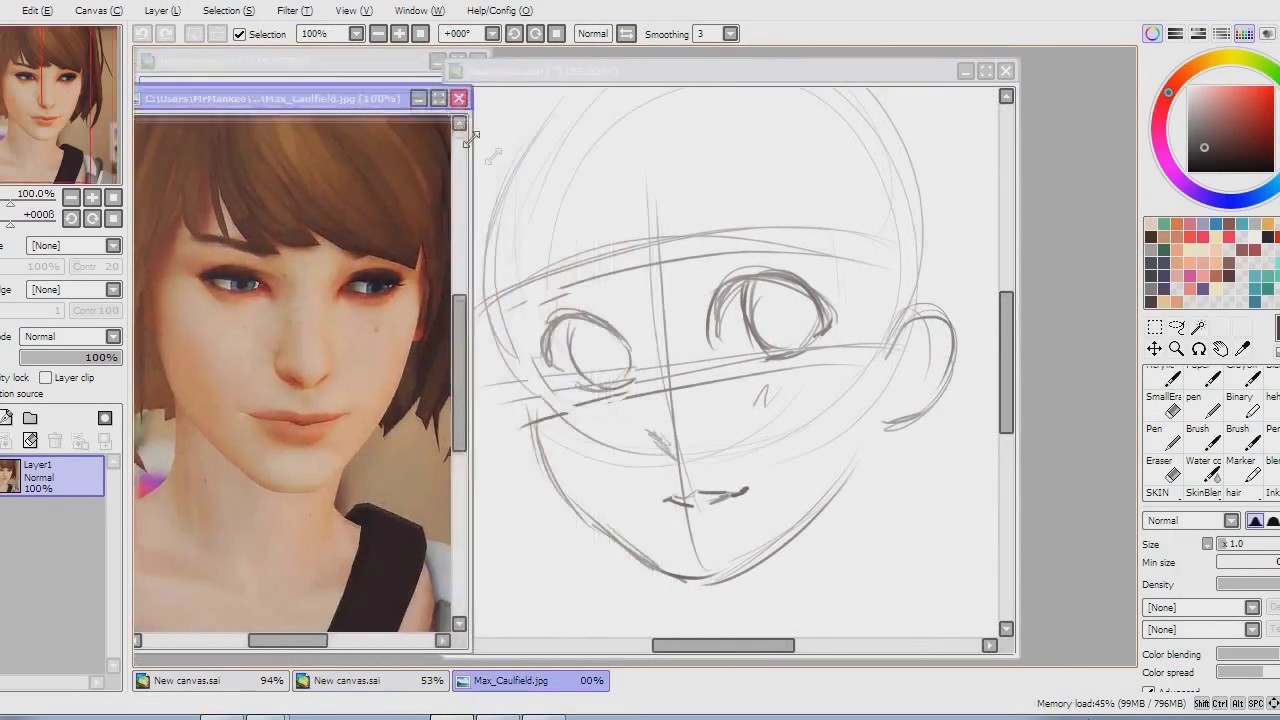Click the Normal view button in the toolbar

592,34
